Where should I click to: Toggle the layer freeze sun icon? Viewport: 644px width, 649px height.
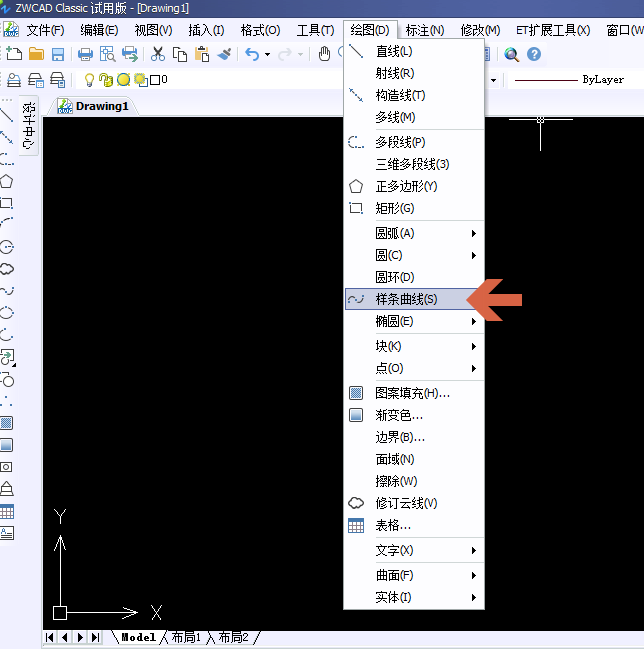click(123, 79)
